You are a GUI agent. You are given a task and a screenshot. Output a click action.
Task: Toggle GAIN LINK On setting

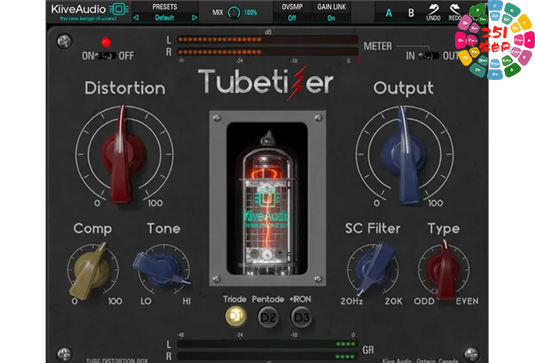pos(331,18)
